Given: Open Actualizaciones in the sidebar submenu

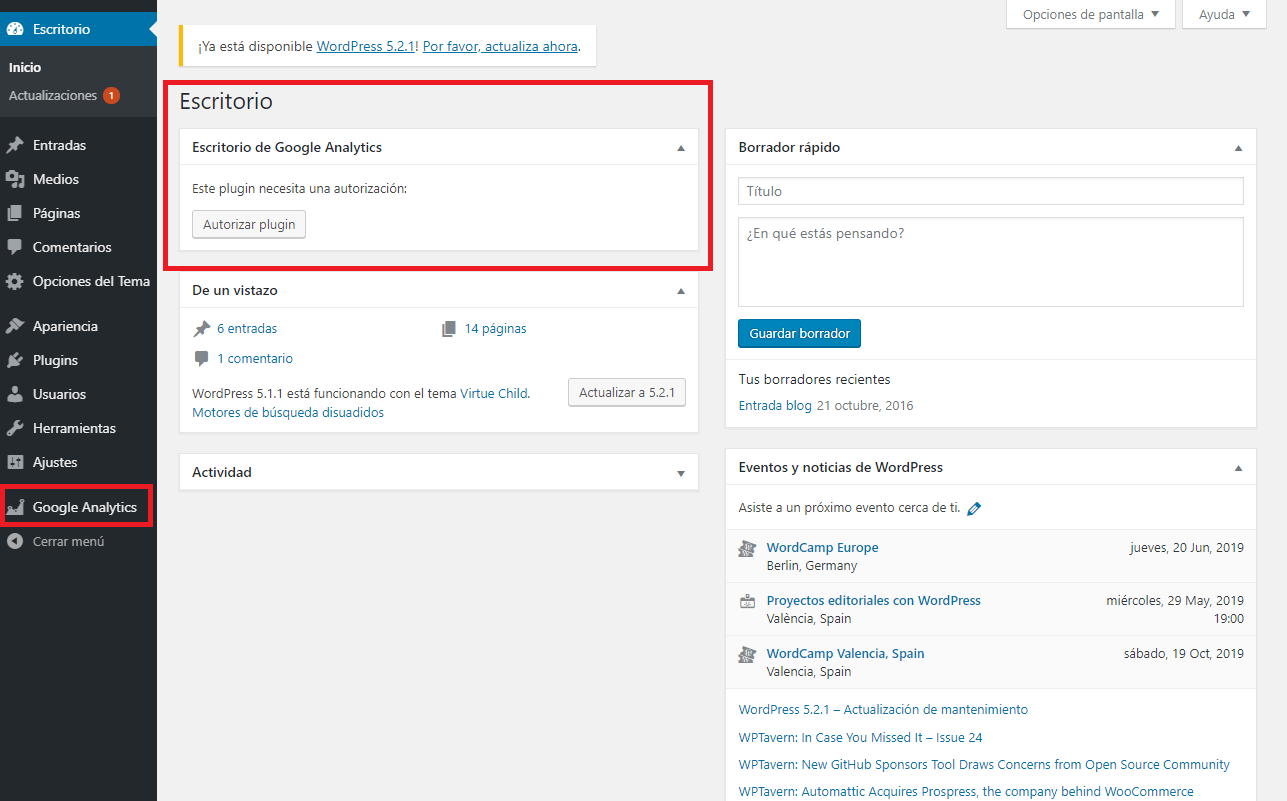Looking at the screenshot, I should pyautogui.click(x=53, y=96).
